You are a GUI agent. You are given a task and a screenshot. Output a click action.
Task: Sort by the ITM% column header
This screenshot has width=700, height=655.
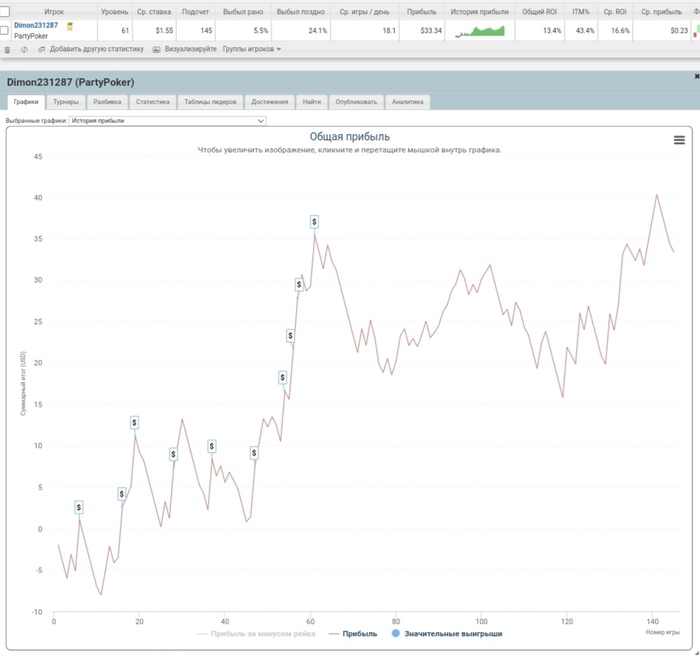click(x=581, y=12)
